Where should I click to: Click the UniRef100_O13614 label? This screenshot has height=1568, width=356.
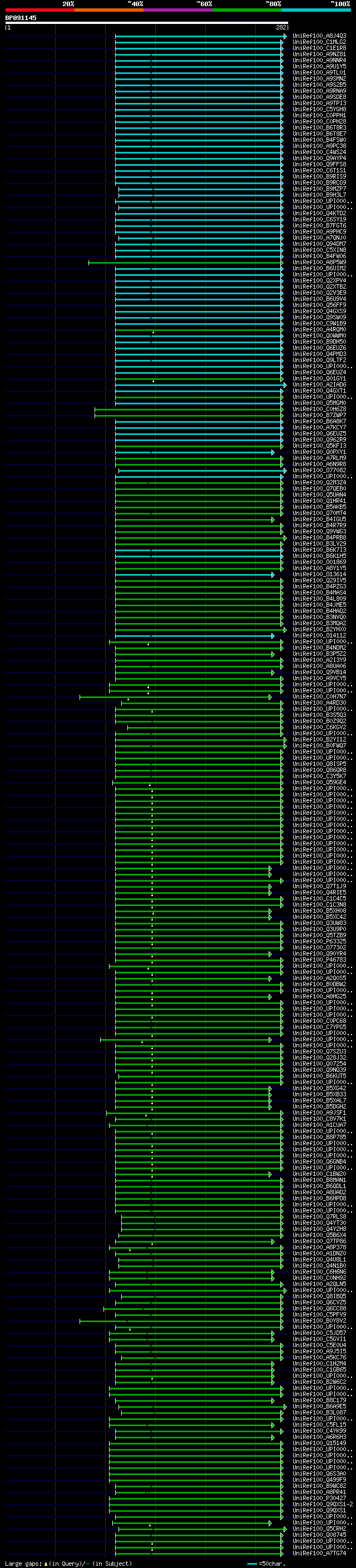pyautogui.click(x=319, y=574)
